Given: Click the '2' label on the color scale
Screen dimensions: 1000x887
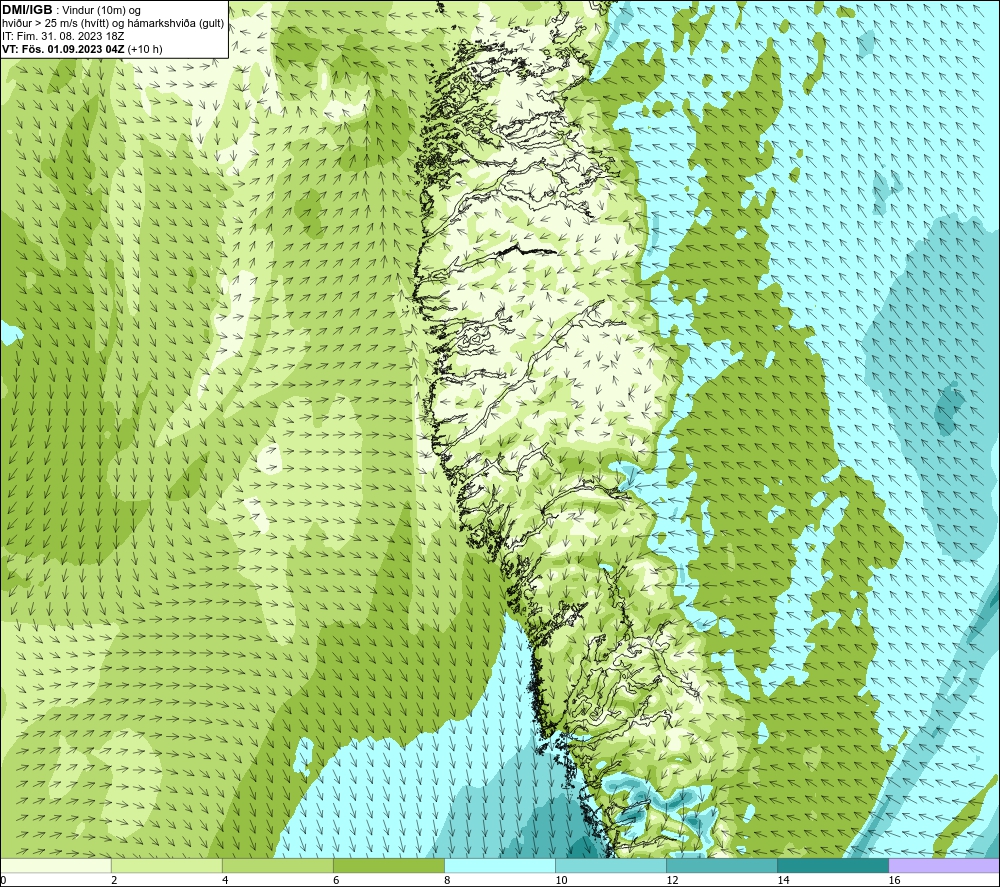Looking at the screenshot, I should pyautogui.click(x=114, y=880).
